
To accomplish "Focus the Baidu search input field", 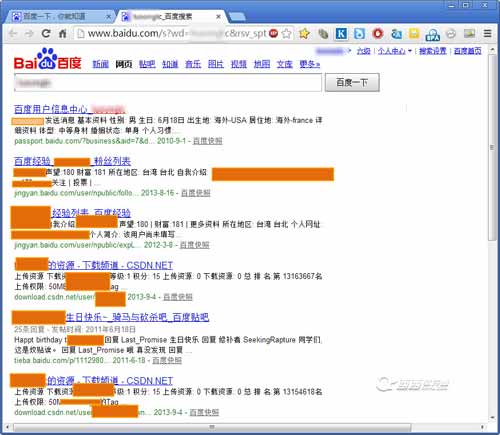I will coord(168,83).
